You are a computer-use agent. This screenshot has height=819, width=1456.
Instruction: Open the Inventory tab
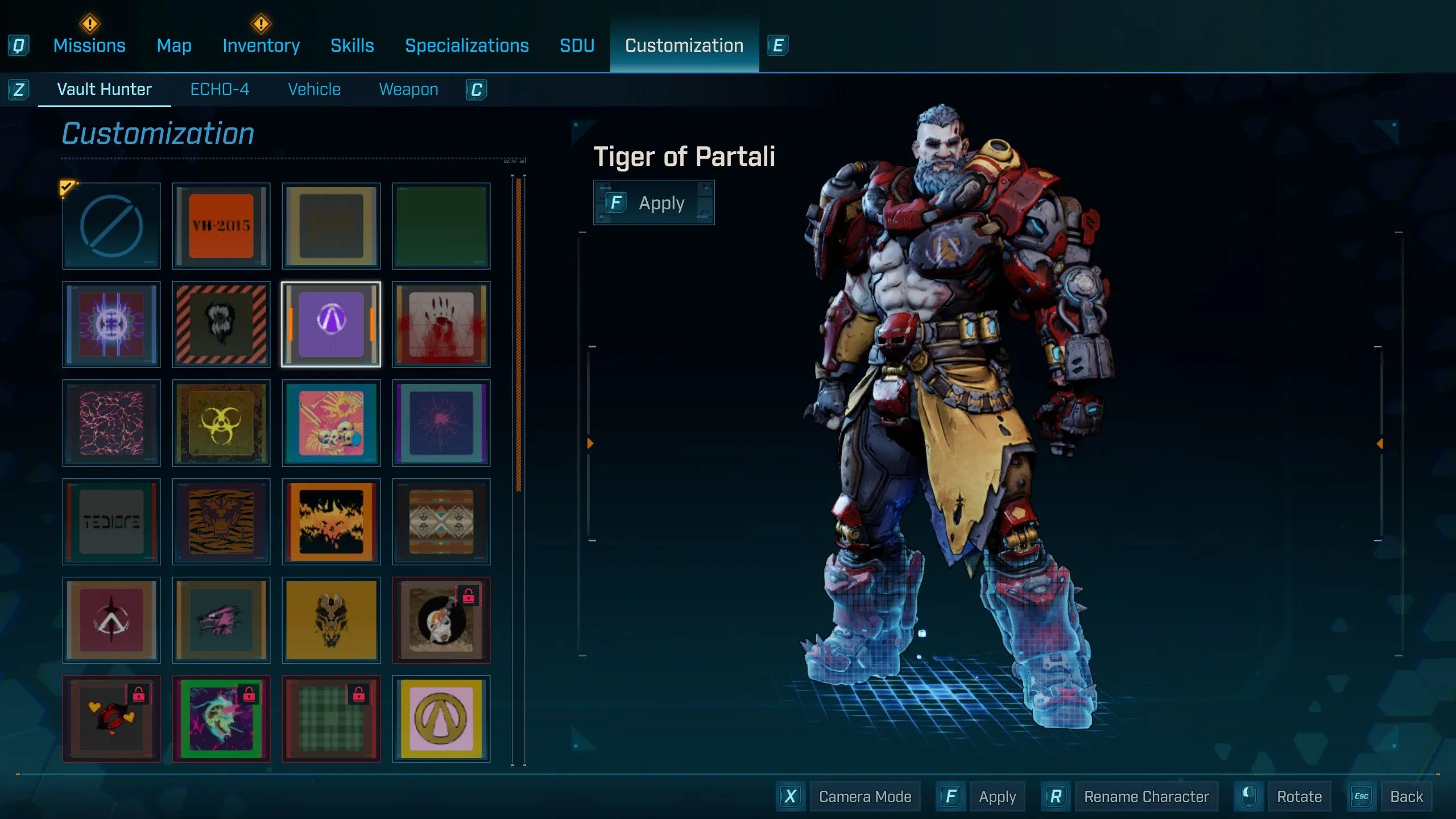[261, 45]
